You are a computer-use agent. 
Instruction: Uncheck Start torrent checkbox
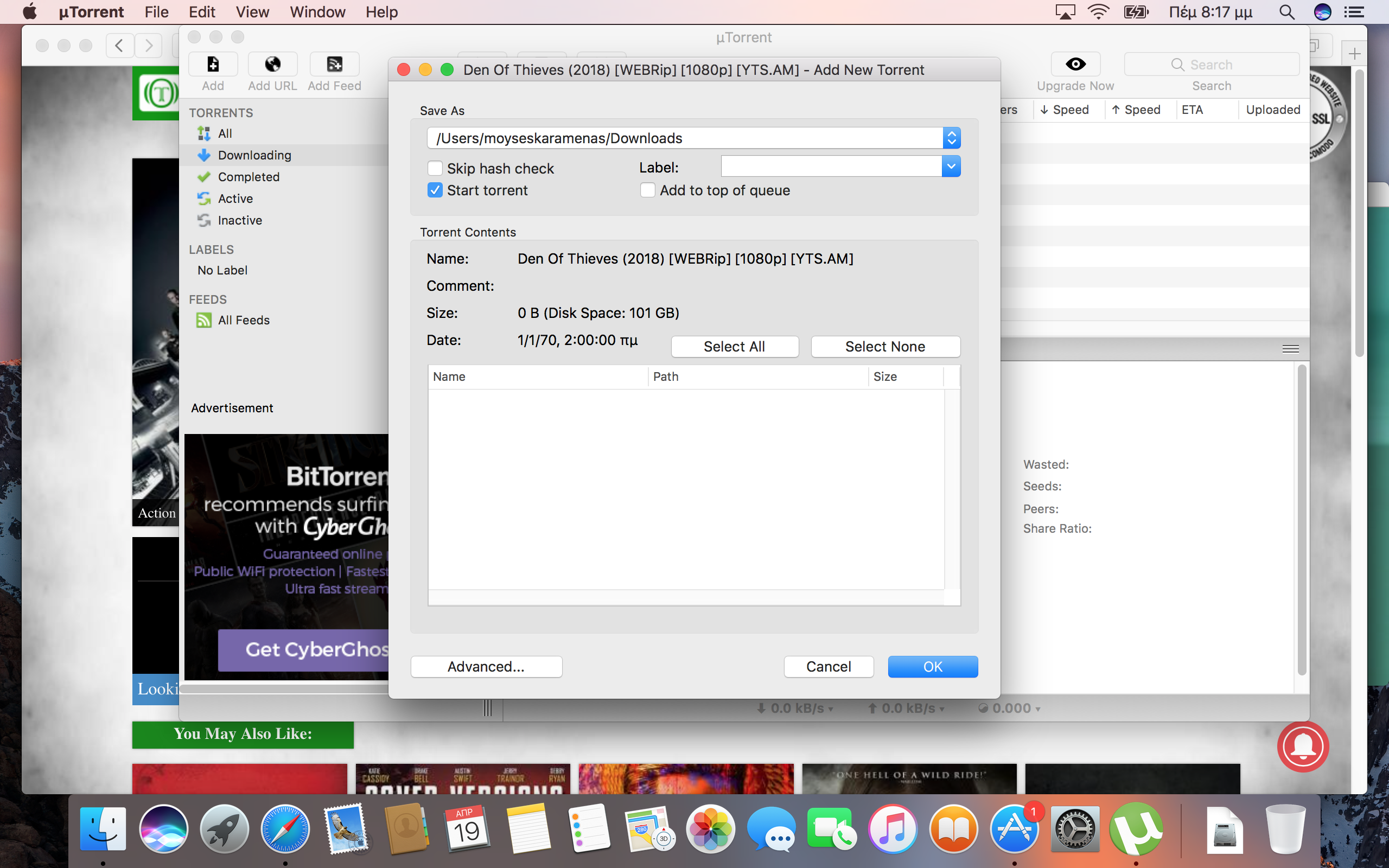point(435,190)
